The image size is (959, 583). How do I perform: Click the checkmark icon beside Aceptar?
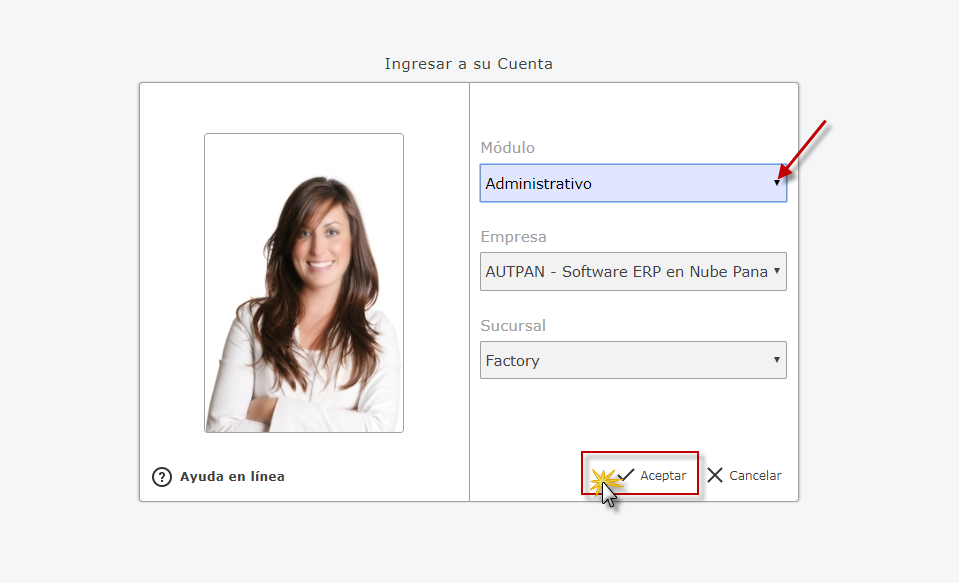pos(627,475)
